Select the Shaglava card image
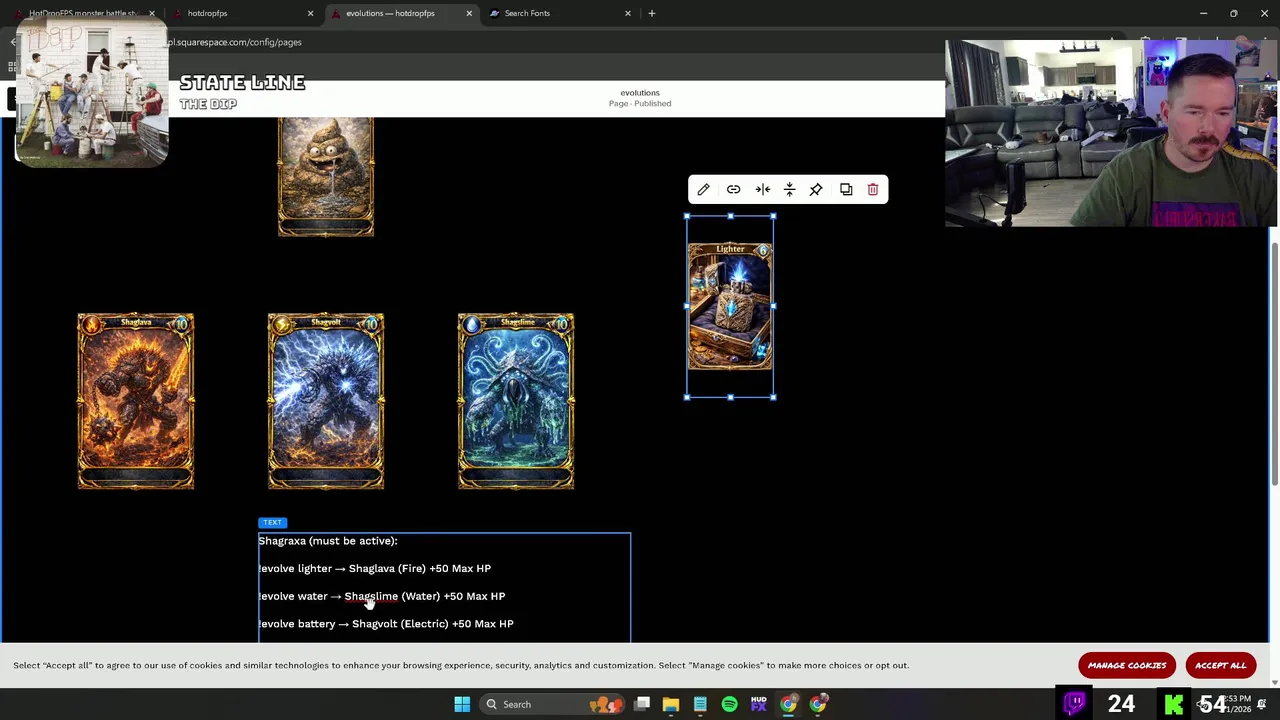Viewport: 1280px width, 720px height. pyautogui.click(x=136, y=401)
